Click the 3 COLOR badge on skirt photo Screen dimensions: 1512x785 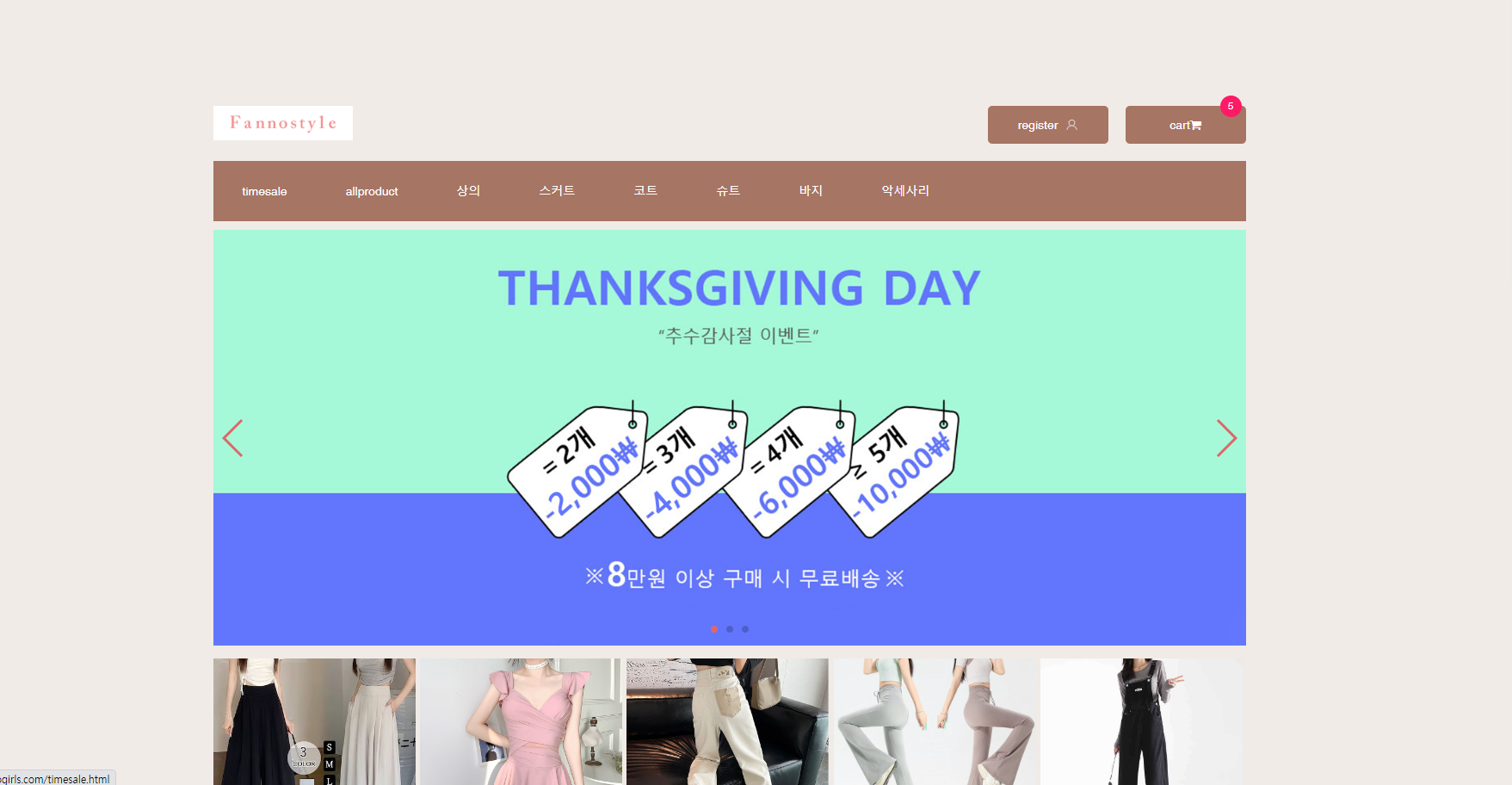(304, 757)
